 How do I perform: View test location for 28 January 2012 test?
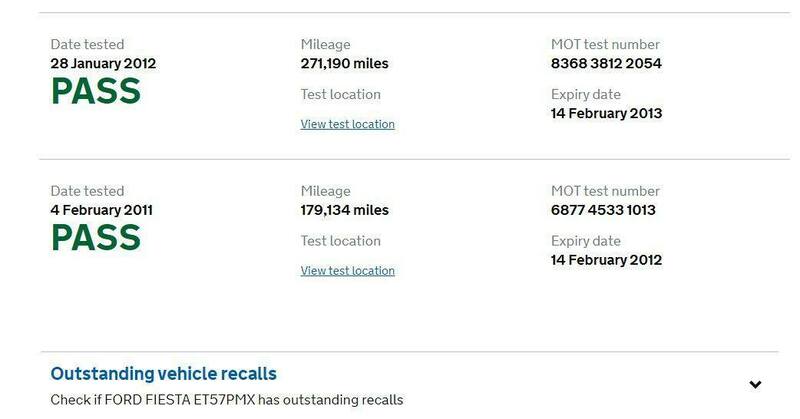(347, 124)
